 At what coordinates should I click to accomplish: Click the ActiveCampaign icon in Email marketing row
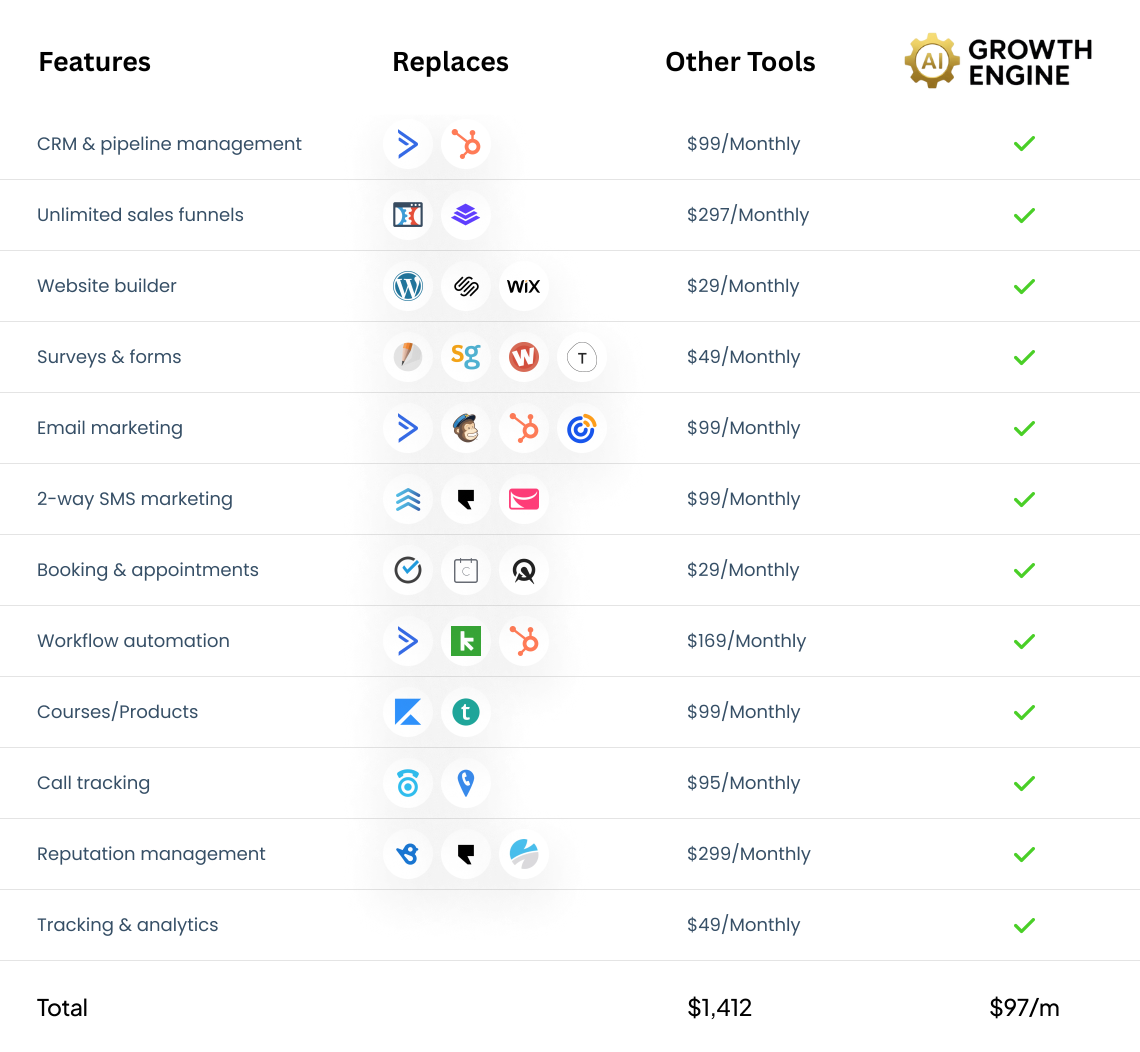click(408, 428)
